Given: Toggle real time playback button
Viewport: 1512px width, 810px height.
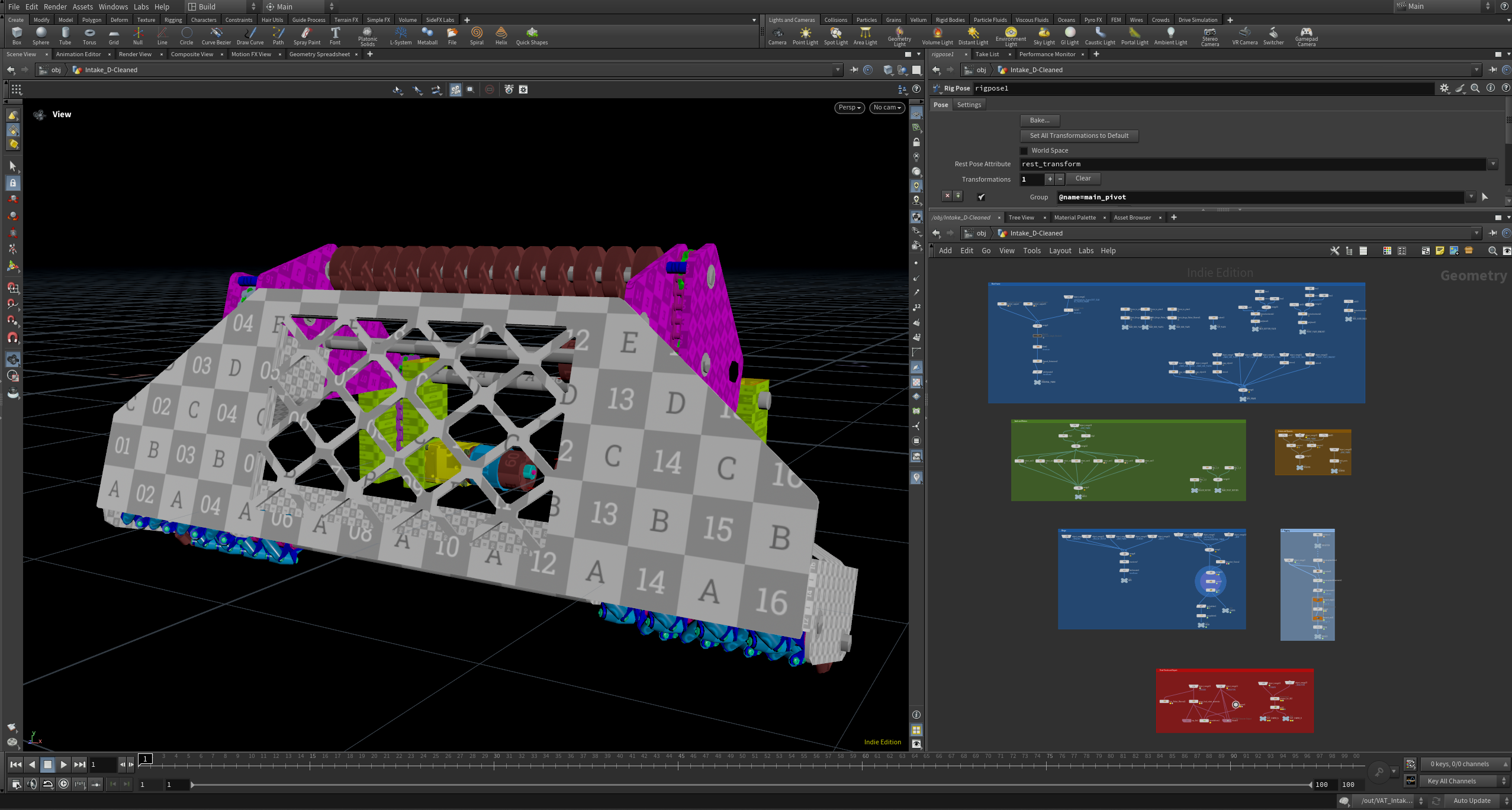Looking at the screenshot, I should point(64,784).
